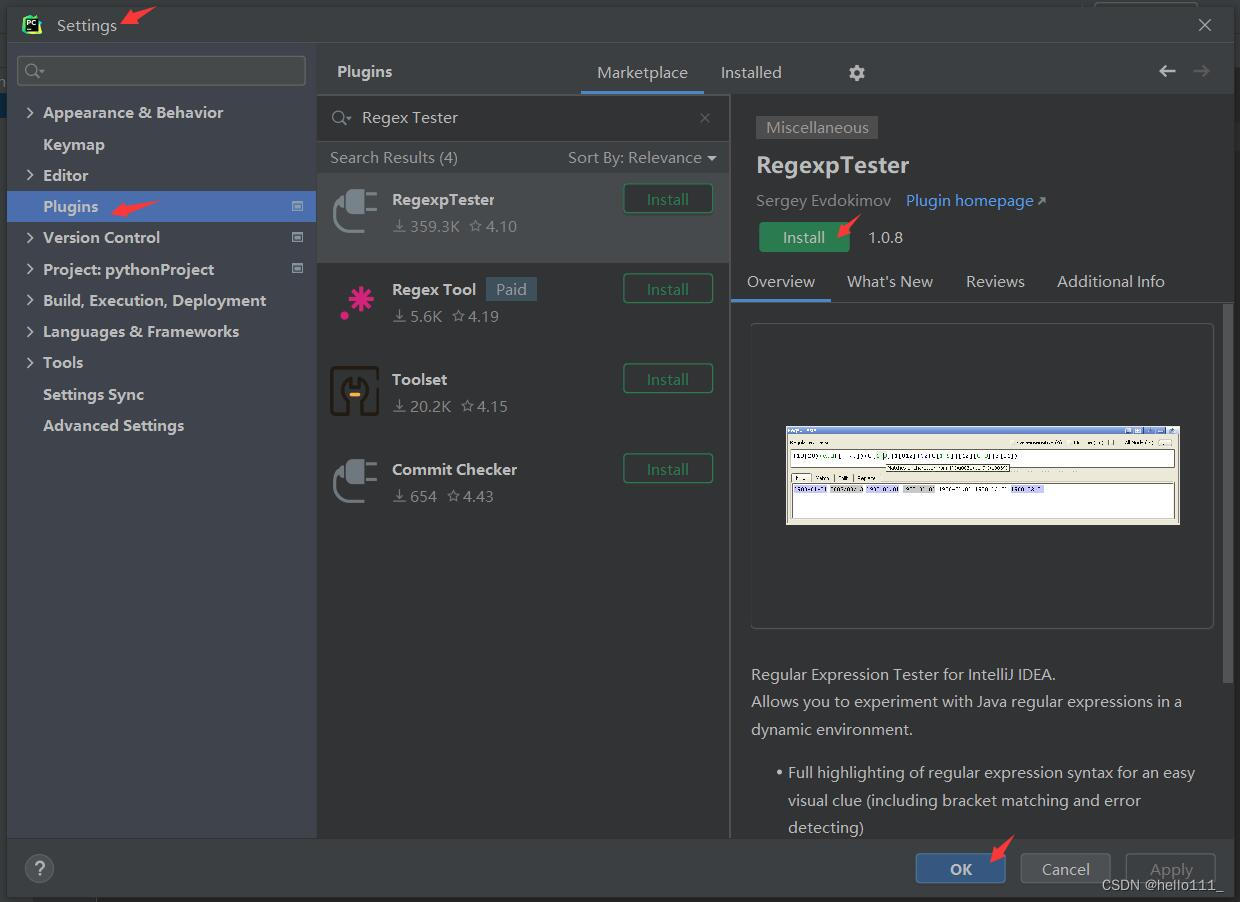
Task: Open the Sort By: Relevance dropdown
Action: click(x=642, y=158)
